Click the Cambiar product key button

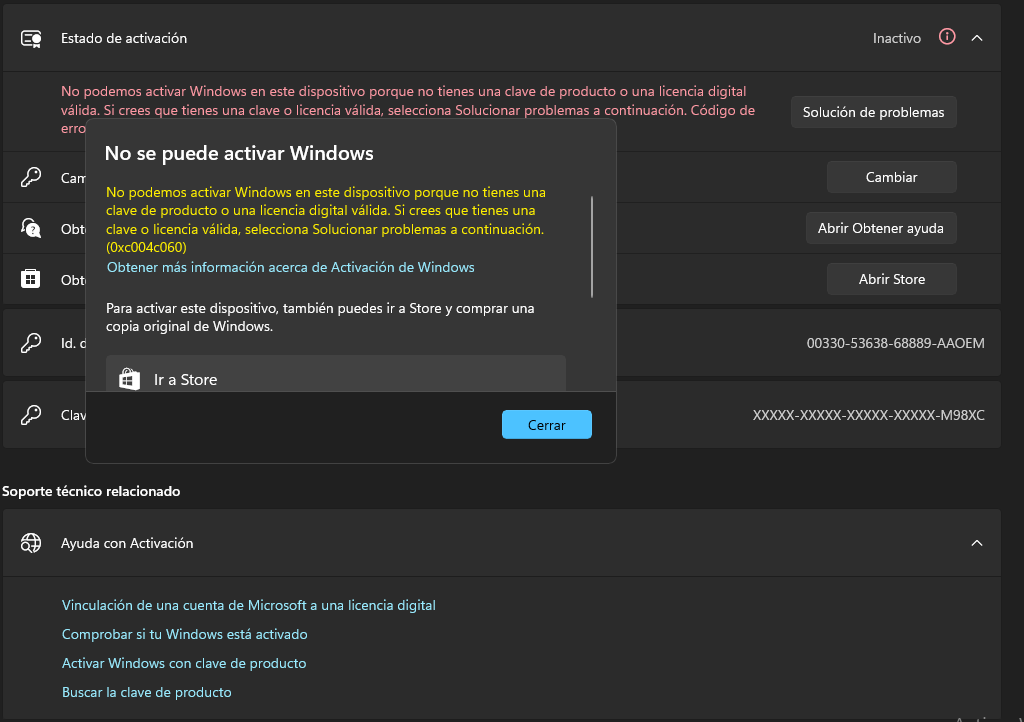(891, 177)
